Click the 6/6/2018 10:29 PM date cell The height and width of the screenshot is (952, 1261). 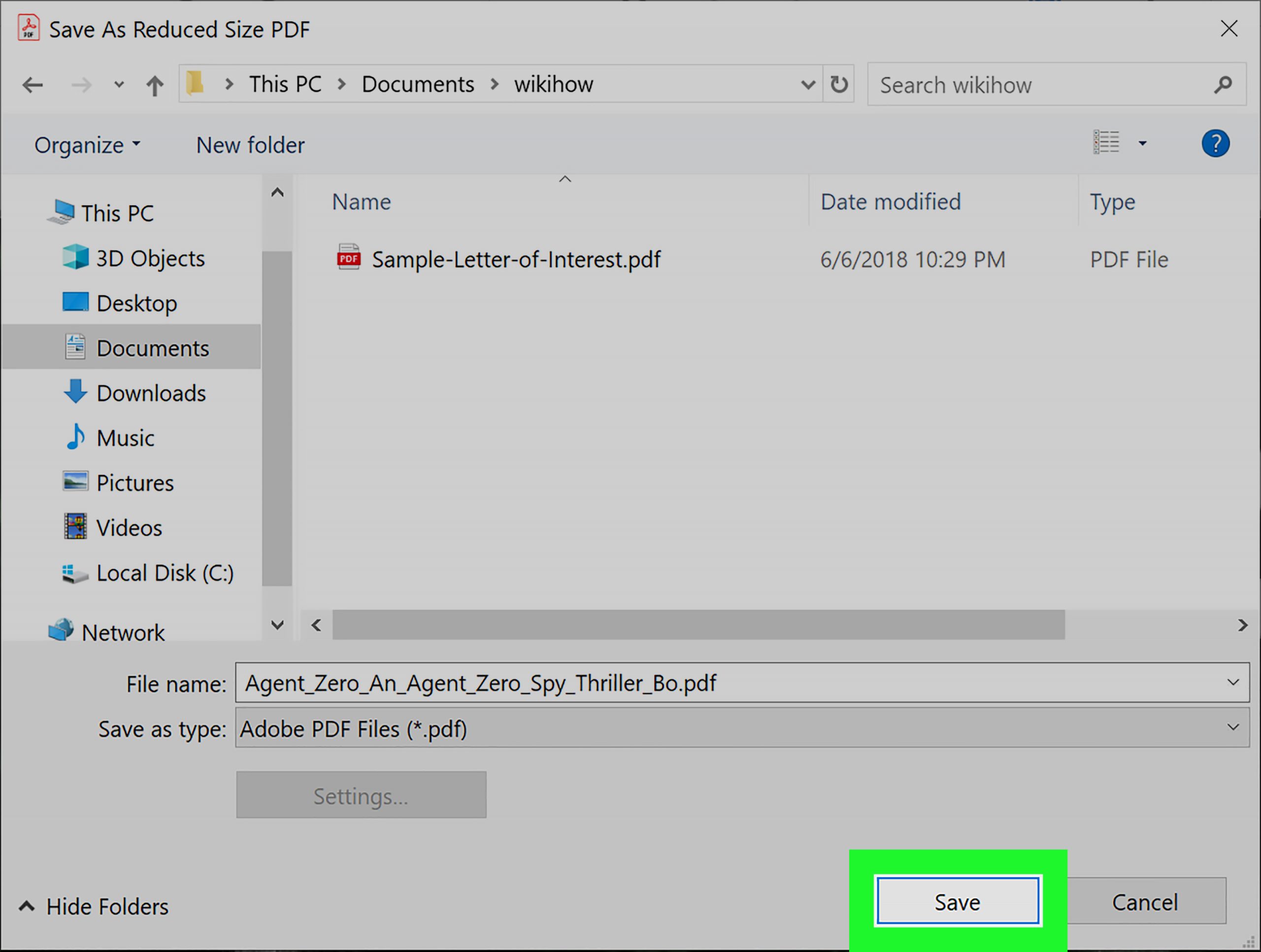point(913,260)
